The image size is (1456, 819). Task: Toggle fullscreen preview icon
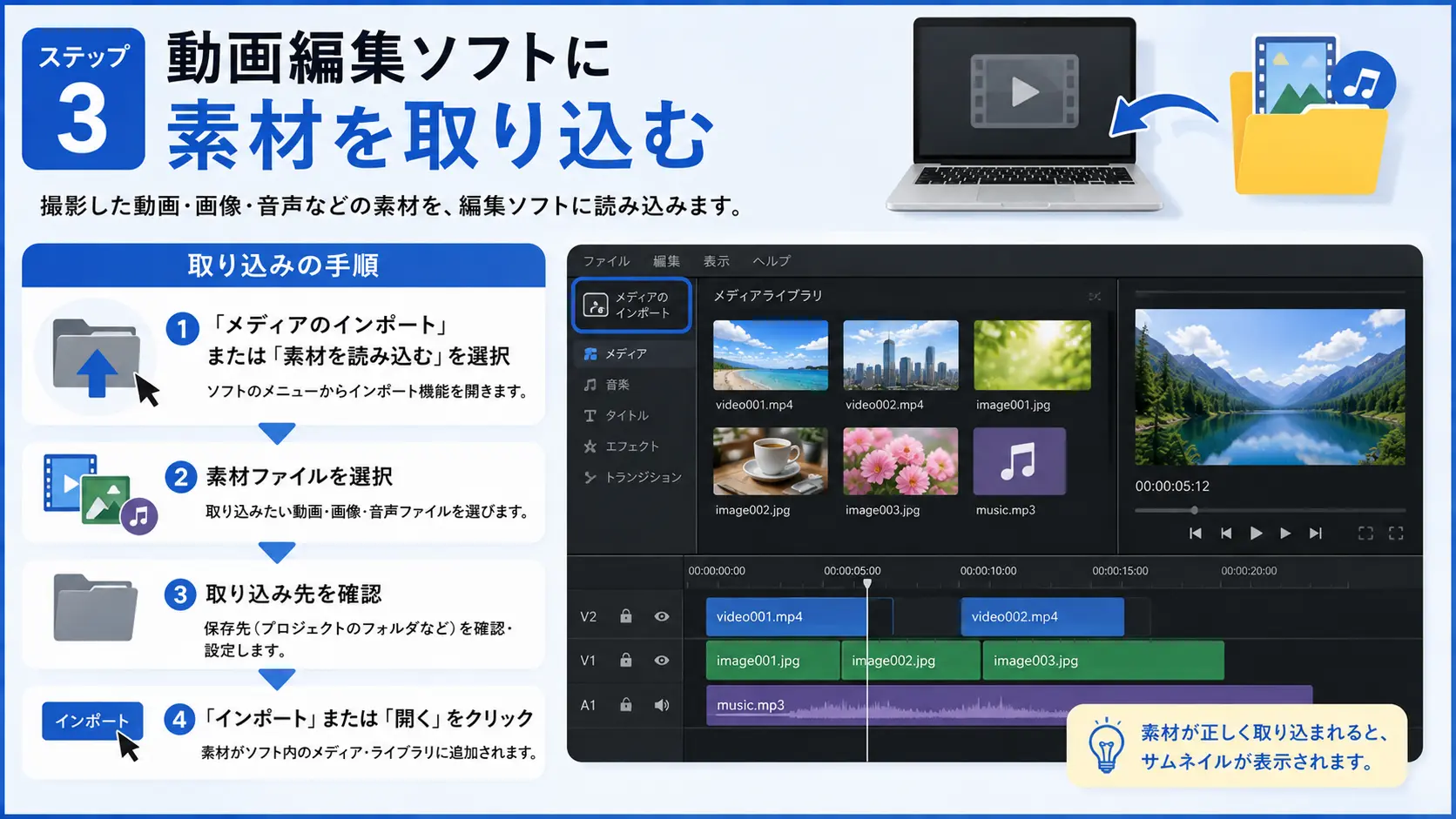coord(1396,534)
